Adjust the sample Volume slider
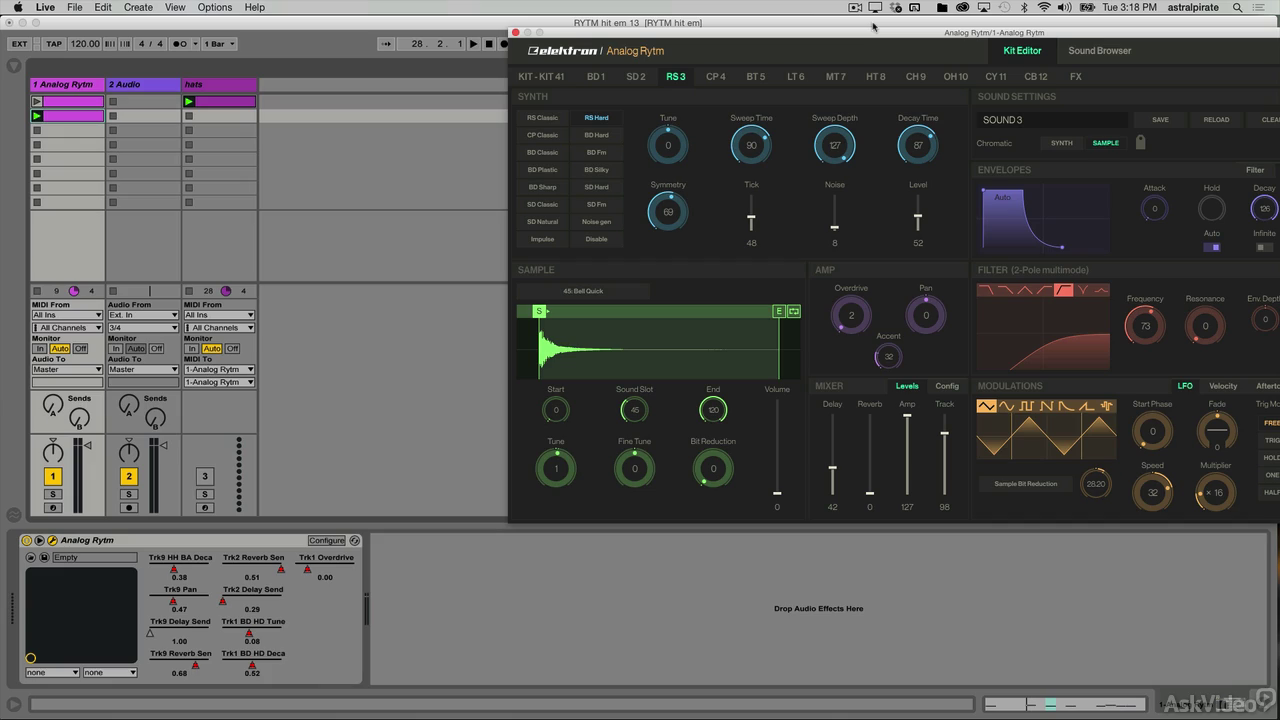 (777, 446)
